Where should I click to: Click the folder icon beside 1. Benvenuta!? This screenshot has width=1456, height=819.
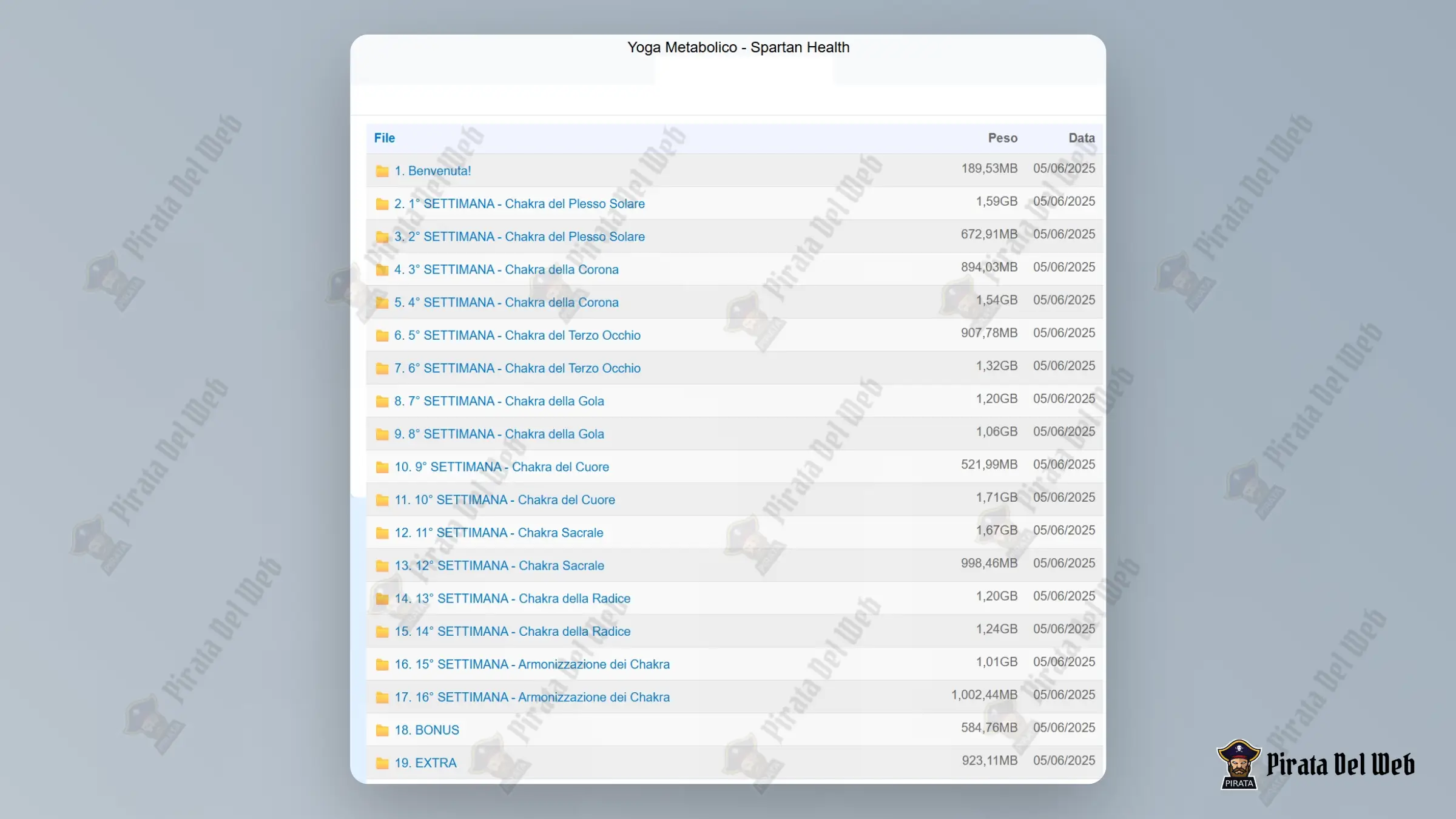pos(382,171)
